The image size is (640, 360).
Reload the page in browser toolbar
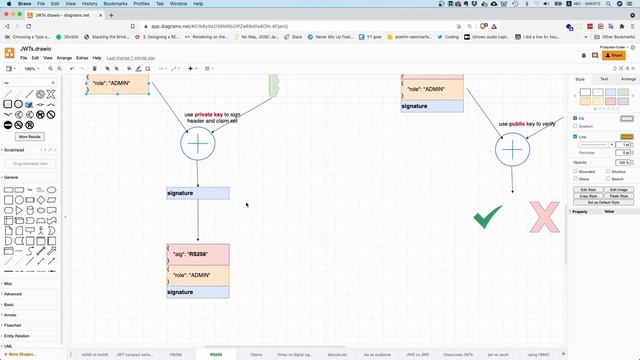click(x=29, y=26)
